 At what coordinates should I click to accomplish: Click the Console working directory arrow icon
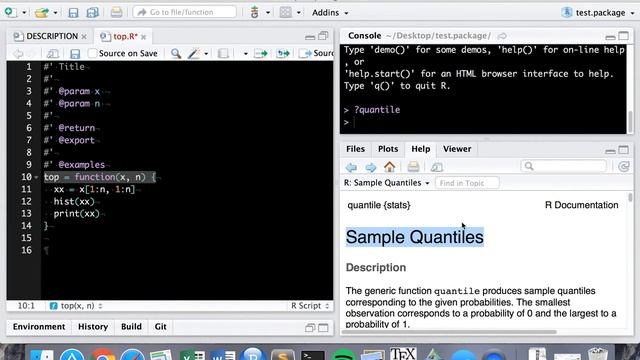pyautogui.click(x=502, y=36)
